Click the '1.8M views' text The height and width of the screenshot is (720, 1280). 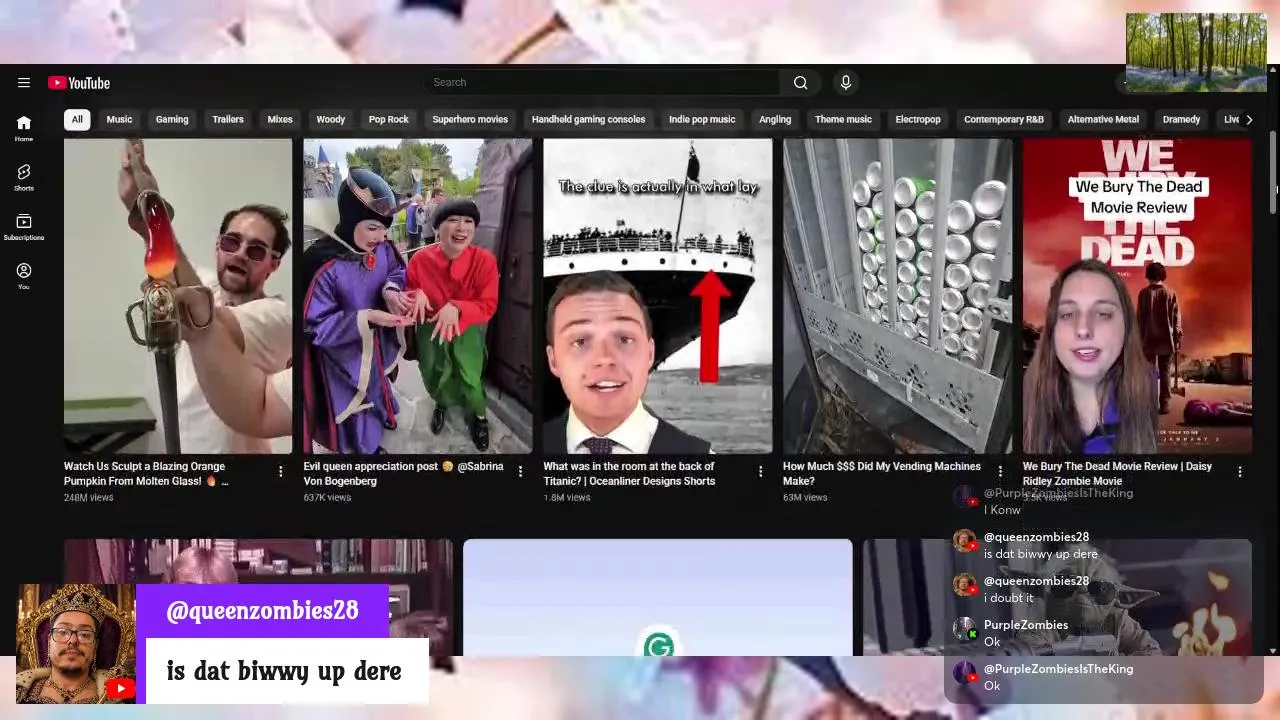point(567,497)
